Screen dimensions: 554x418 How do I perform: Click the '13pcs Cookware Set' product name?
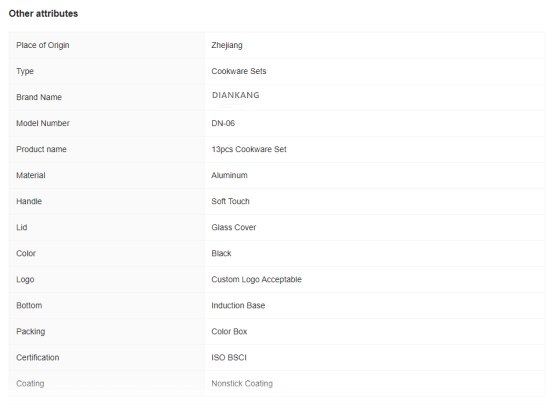click(x=249, y=149)
